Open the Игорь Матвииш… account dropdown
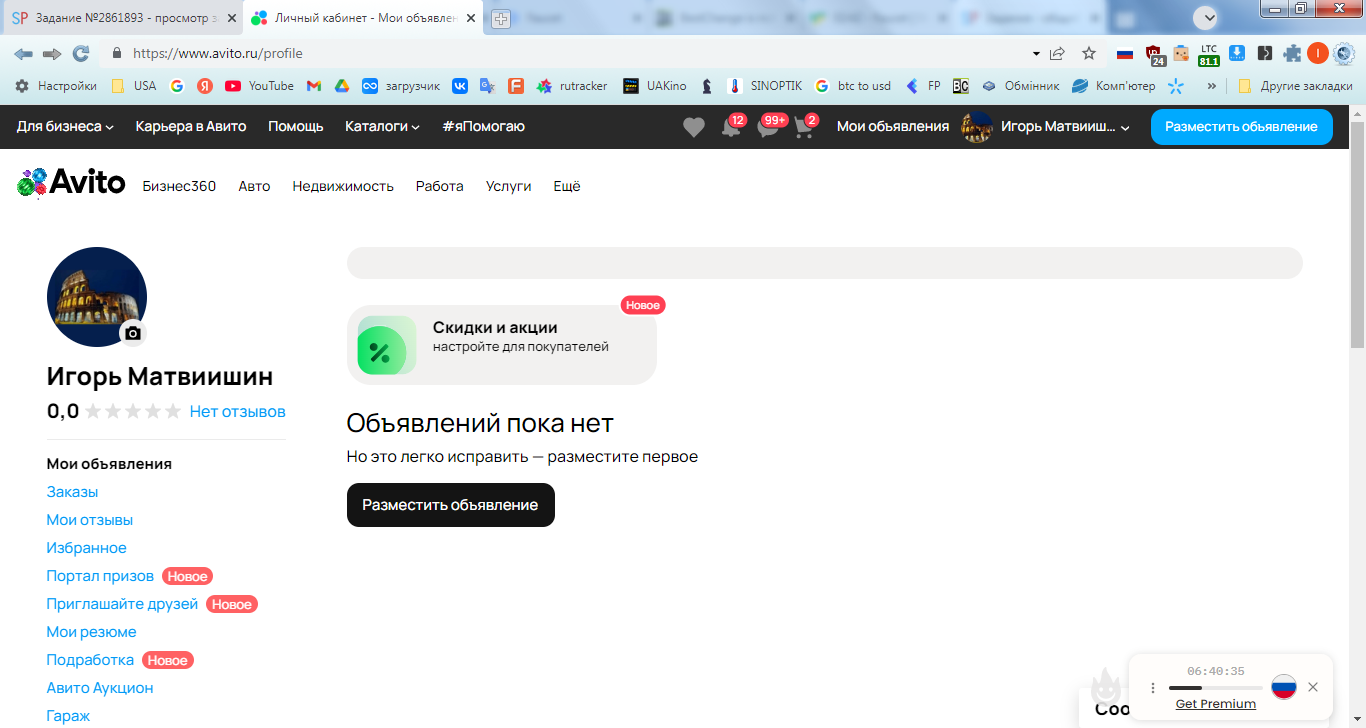The image size is (1366, 728). pos(1046,127)
